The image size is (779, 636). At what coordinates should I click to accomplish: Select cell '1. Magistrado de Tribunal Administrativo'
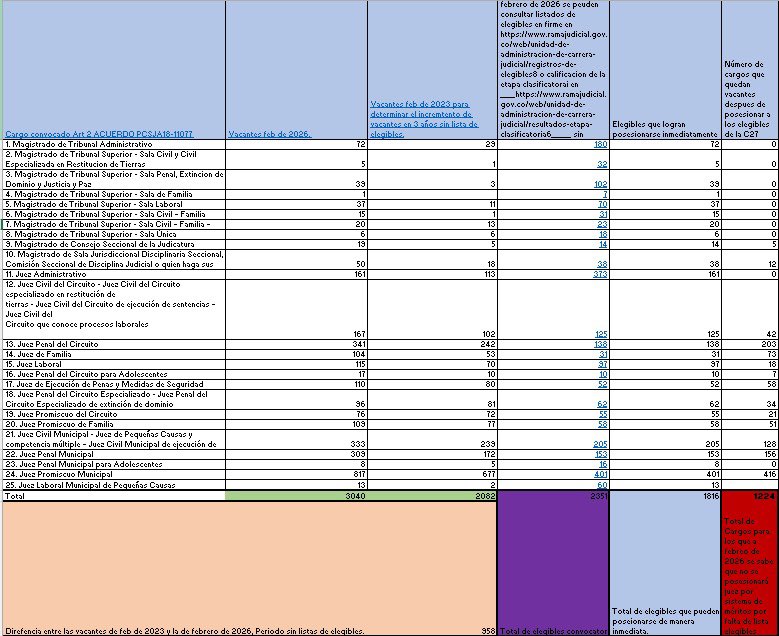[114, 145]
